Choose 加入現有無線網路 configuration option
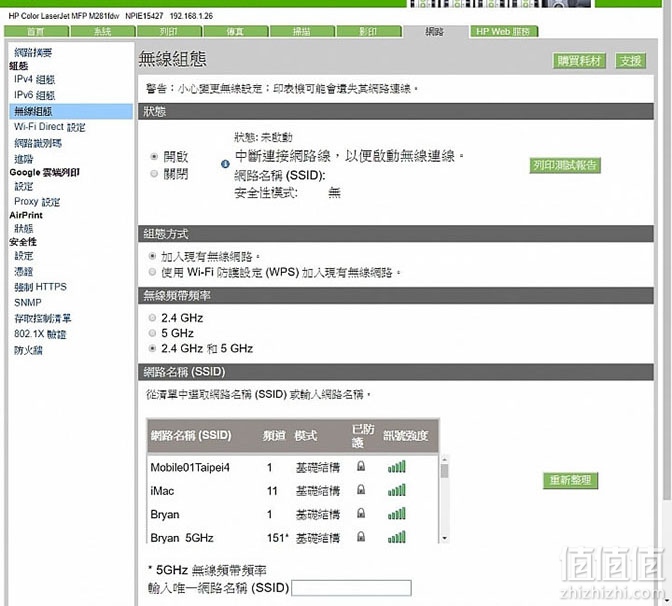Image resolution: width=672 pixels, height=606 pixels. [x=152, y=256]
